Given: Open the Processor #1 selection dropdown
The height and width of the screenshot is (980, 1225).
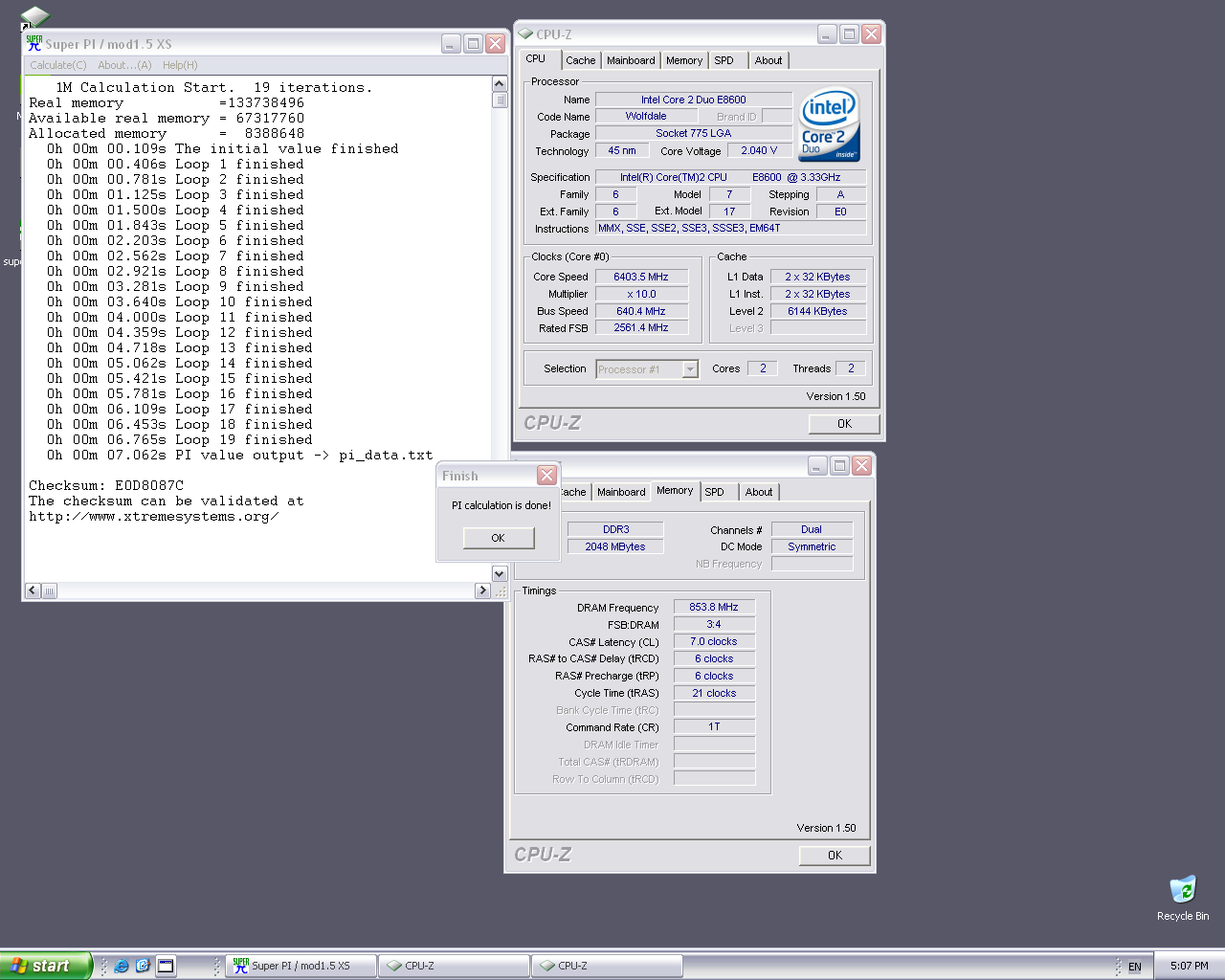Looking at the screenshot, I should 690,369.
